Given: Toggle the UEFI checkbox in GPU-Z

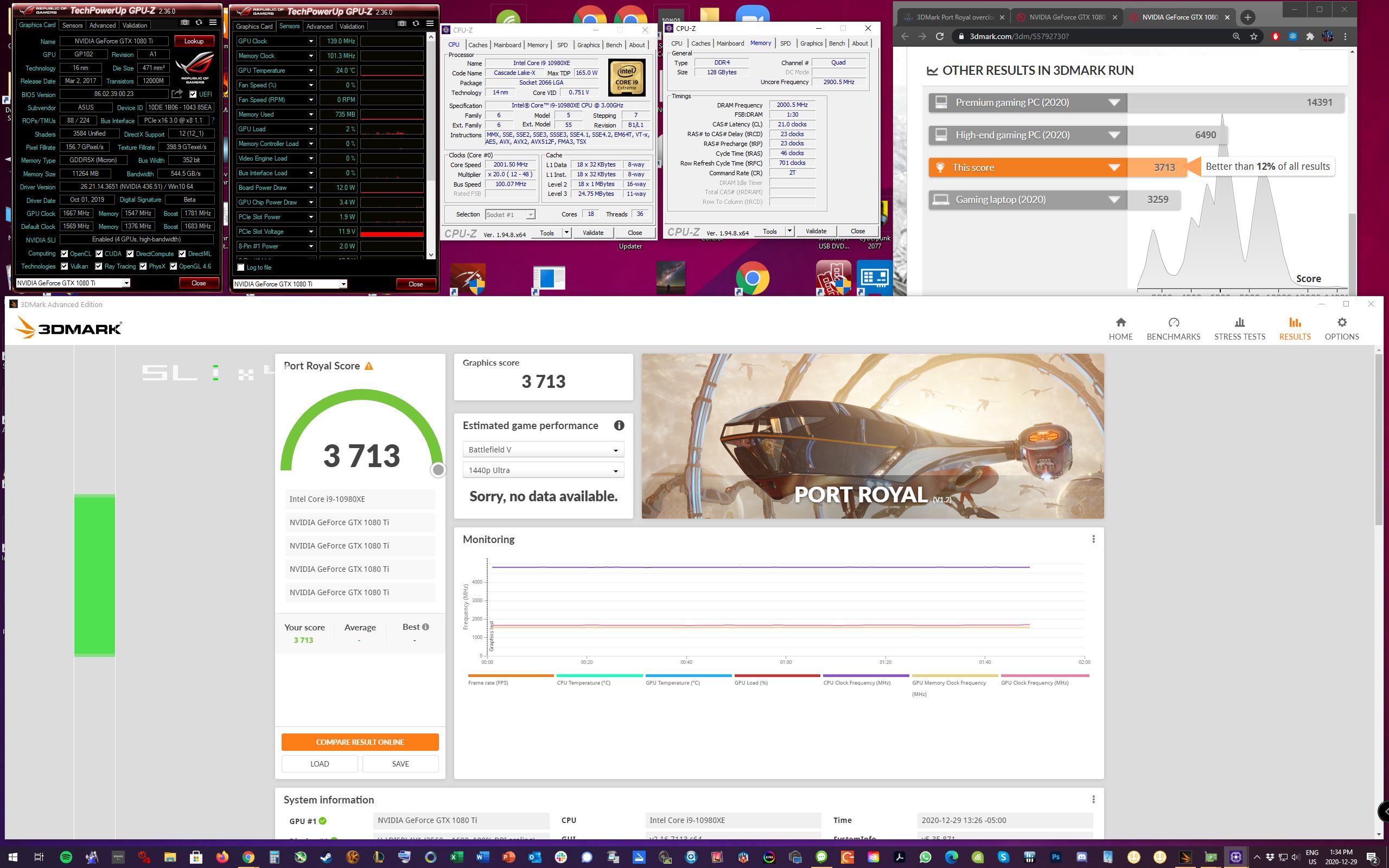Looking at the screenshot, I should pyautogui.click(x=193, y=94).
